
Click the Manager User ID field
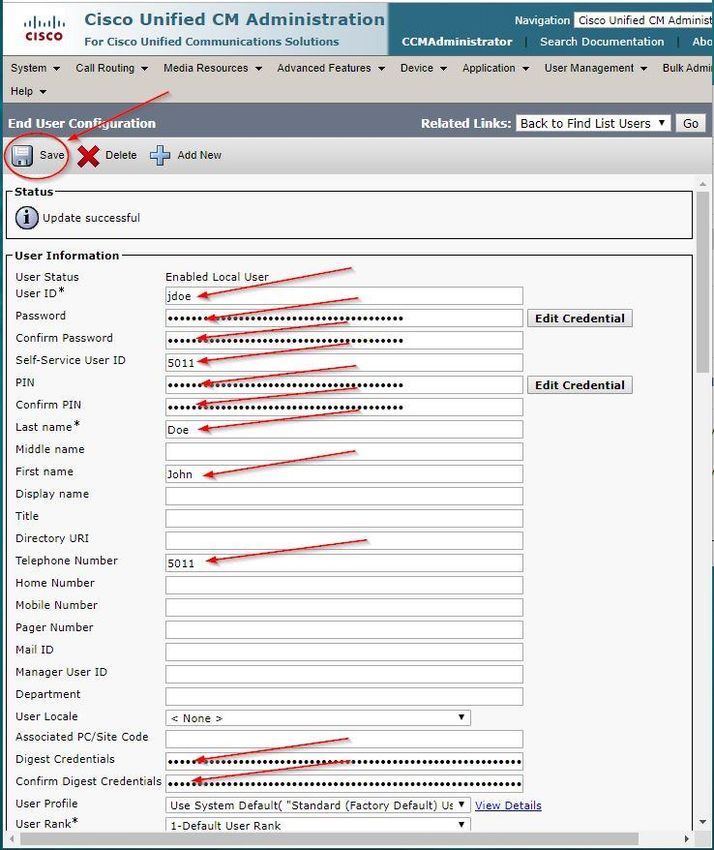(344, 674)
